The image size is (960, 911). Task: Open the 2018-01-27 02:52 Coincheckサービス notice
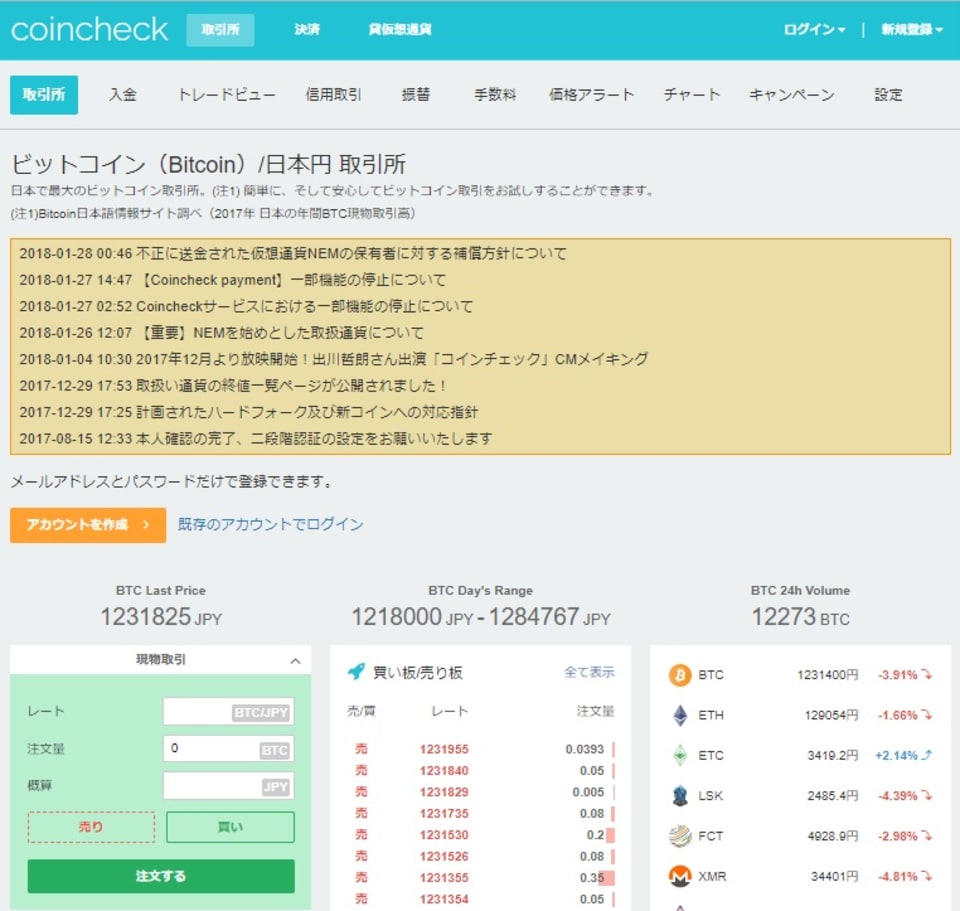246,306
